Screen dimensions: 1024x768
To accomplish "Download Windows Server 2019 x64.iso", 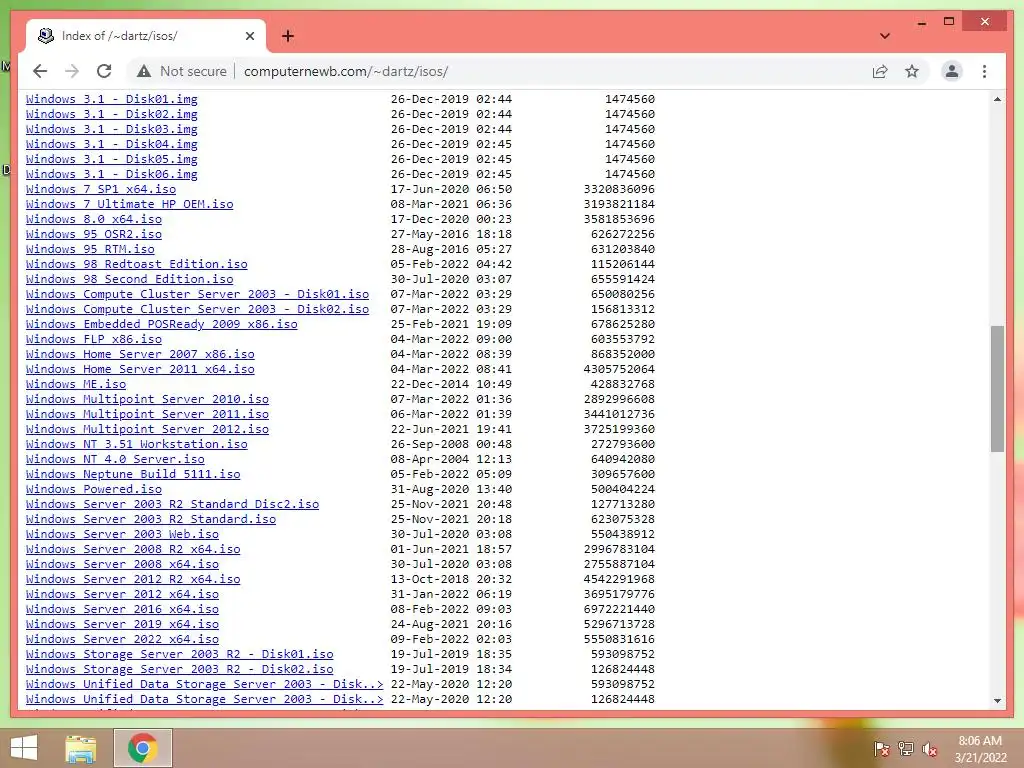I will point(122,625).
